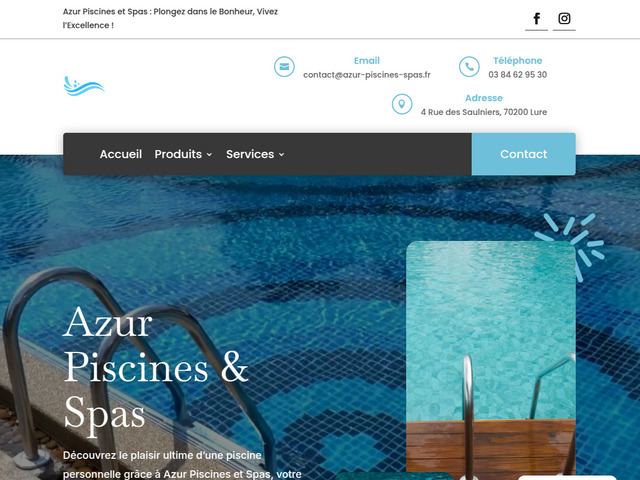Click the starburst decoration icon

point(570,246)
